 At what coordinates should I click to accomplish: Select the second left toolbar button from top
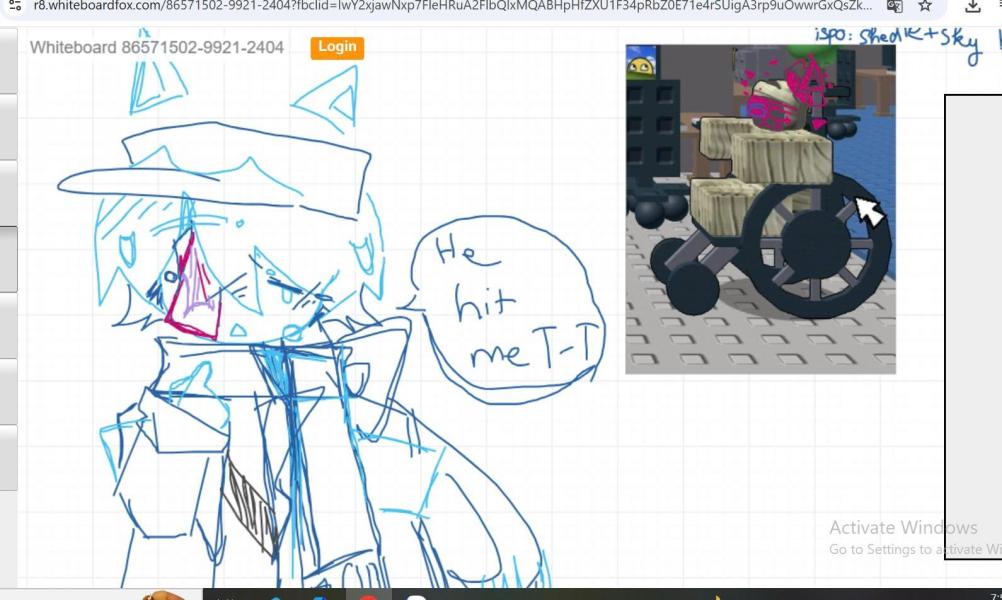coord(8,125)
